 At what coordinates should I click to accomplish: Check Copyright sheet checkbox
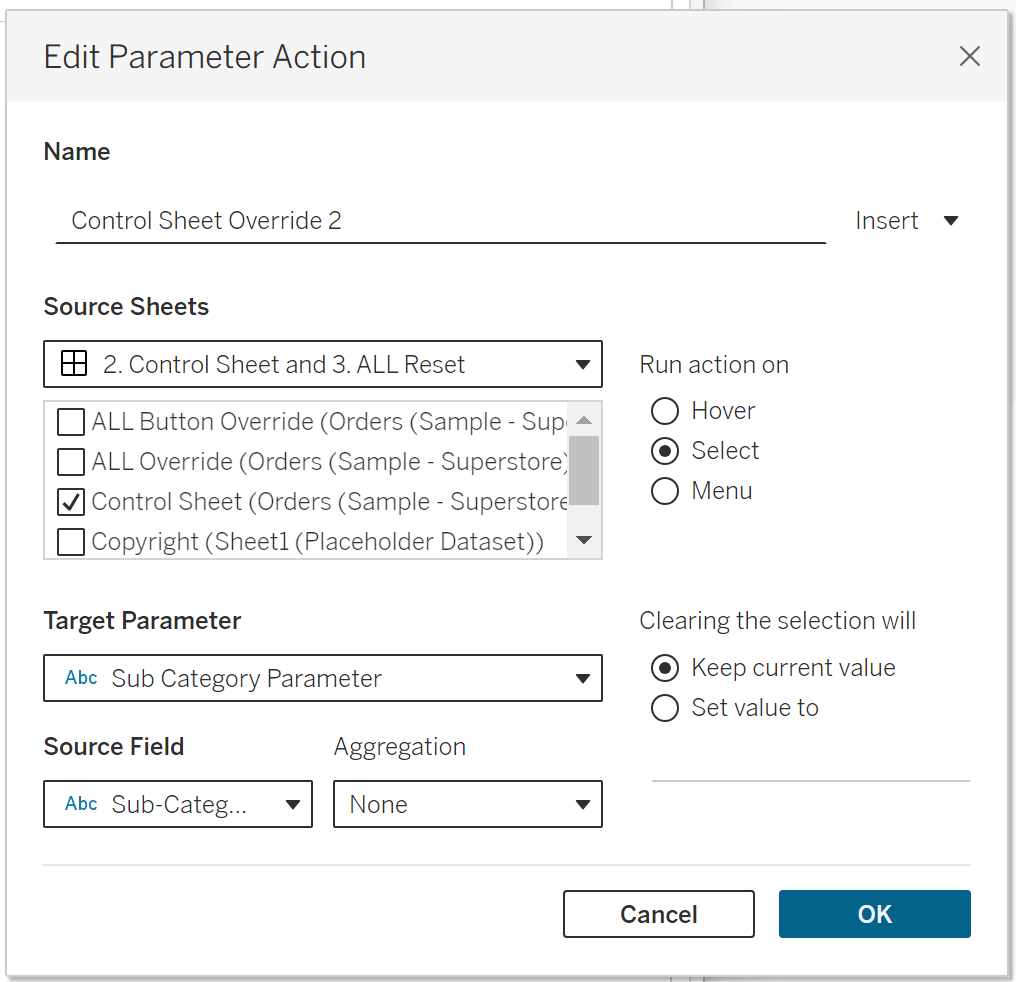71,542
